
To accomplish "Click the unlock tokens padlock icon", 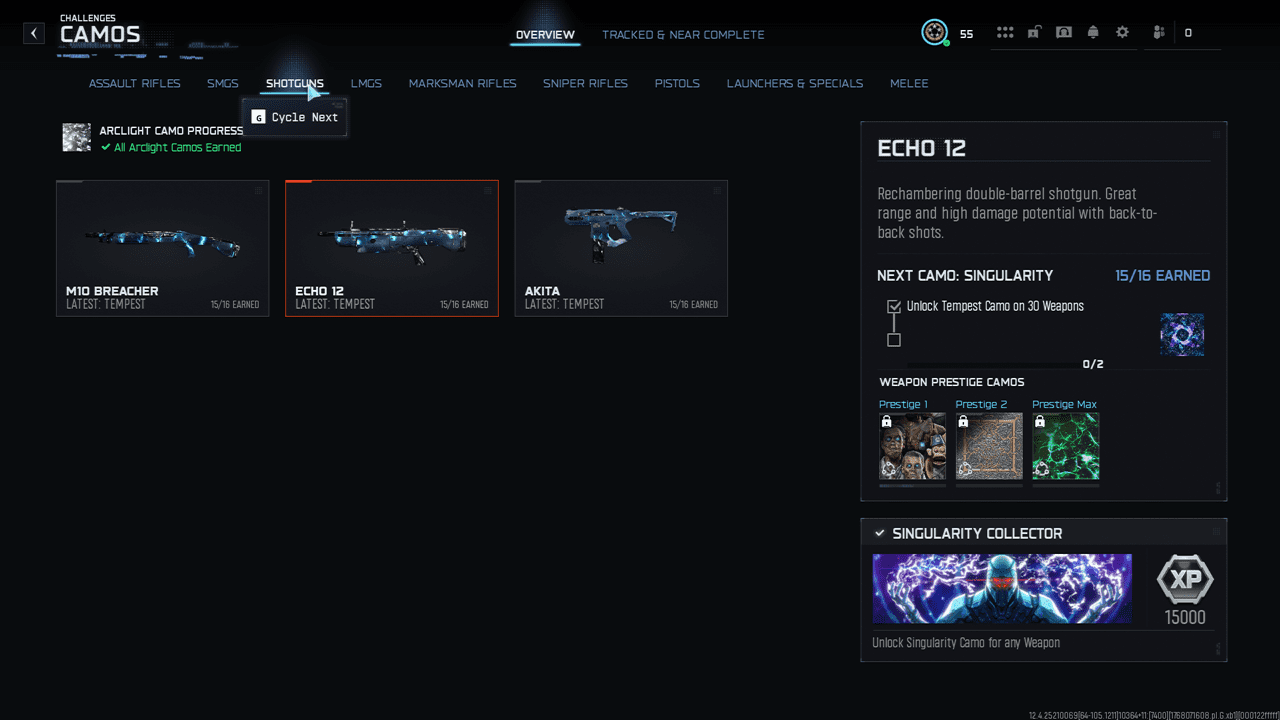I will [1034, 33].
